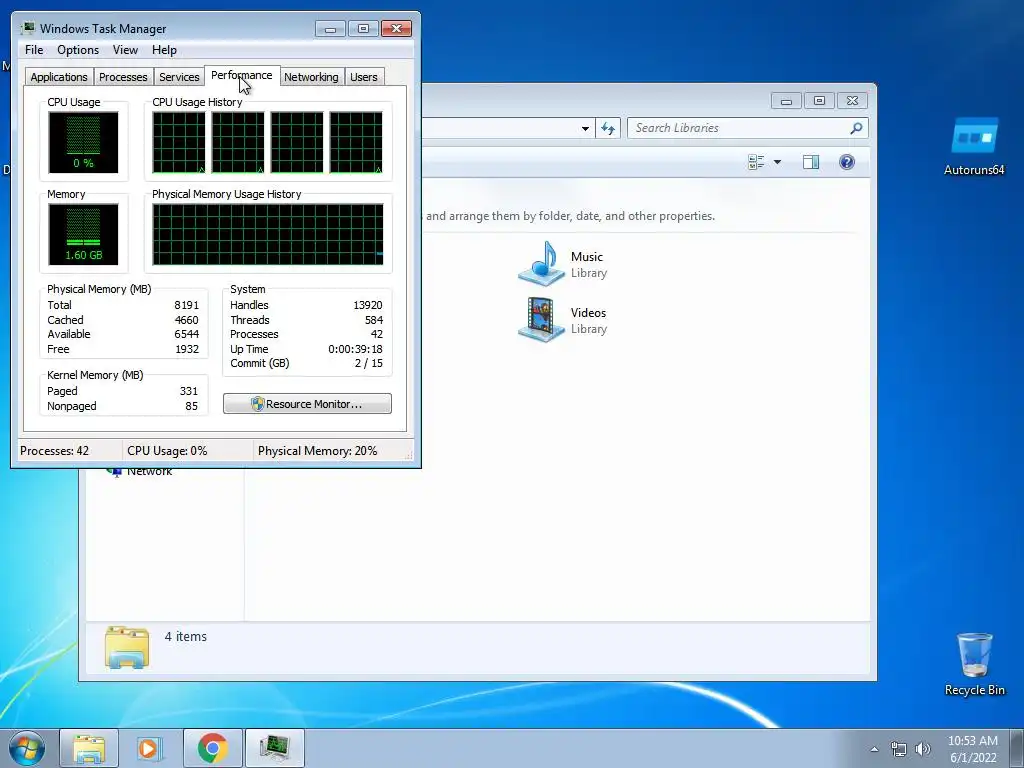Click the Total physical memory value 8191
This screenshot has width=1024, height=768.
[x=186, y=305]
